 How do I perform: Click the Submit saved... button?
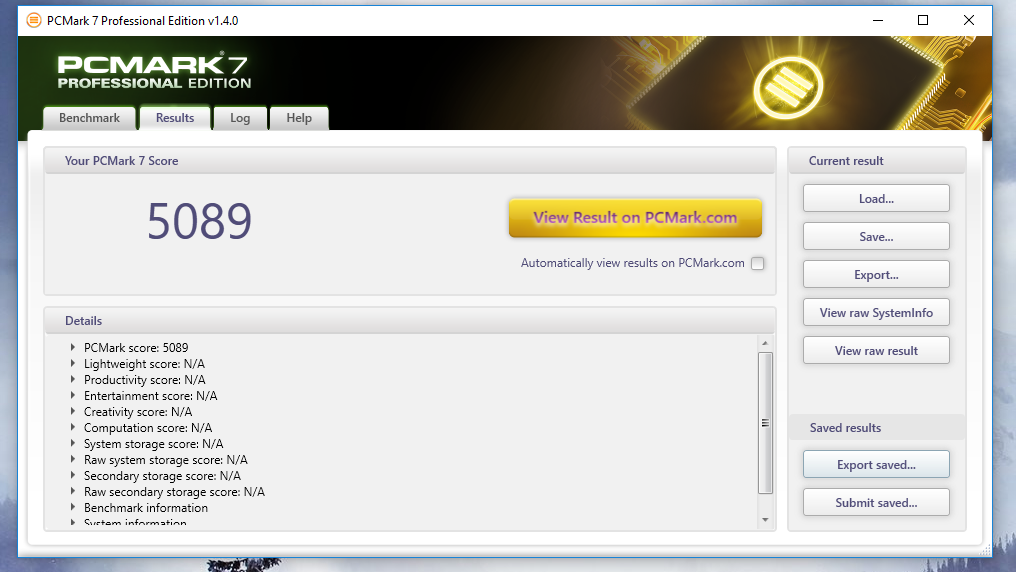[x=876, y=503]
